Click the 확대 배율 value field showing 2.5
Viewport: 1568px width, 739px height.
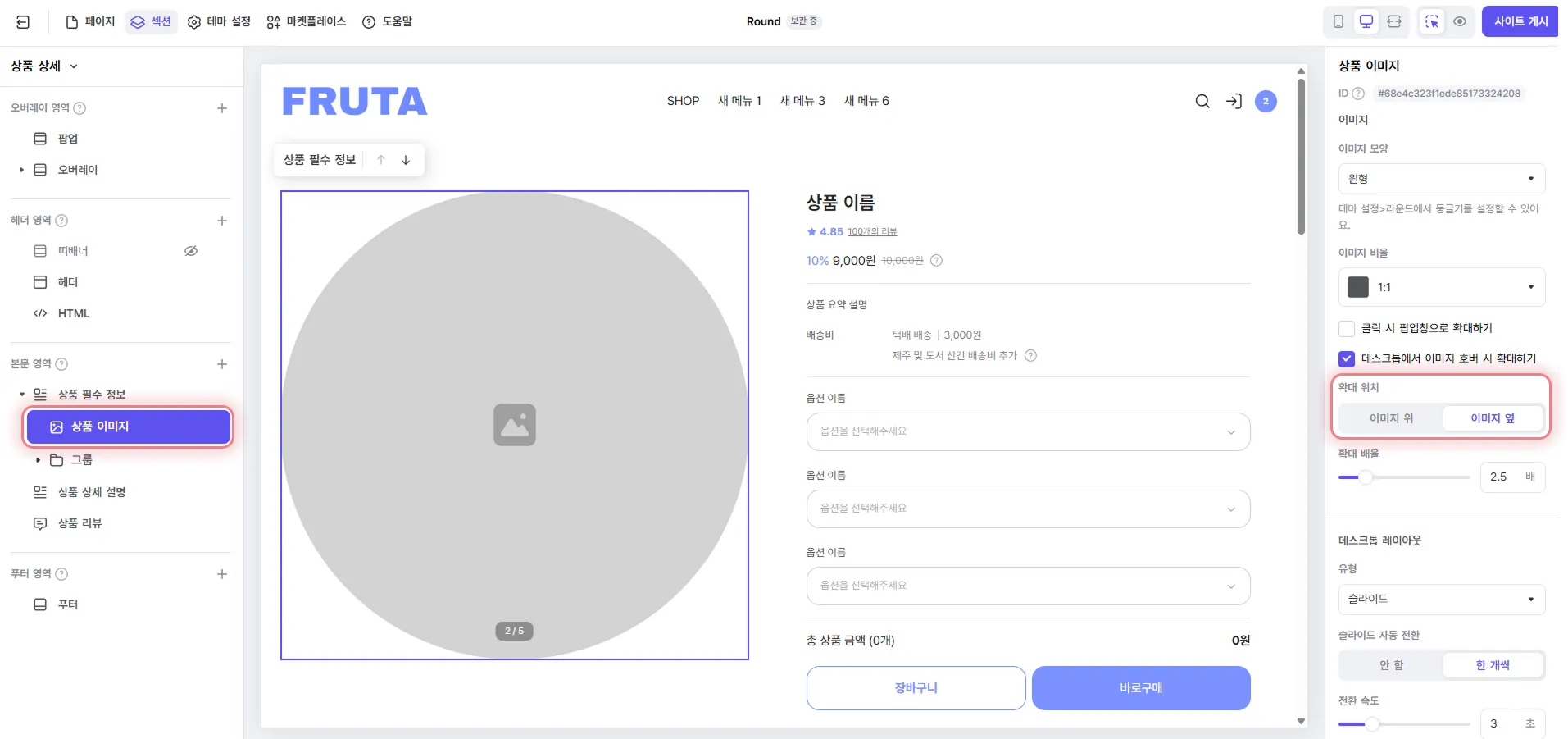coord(1512,477)
